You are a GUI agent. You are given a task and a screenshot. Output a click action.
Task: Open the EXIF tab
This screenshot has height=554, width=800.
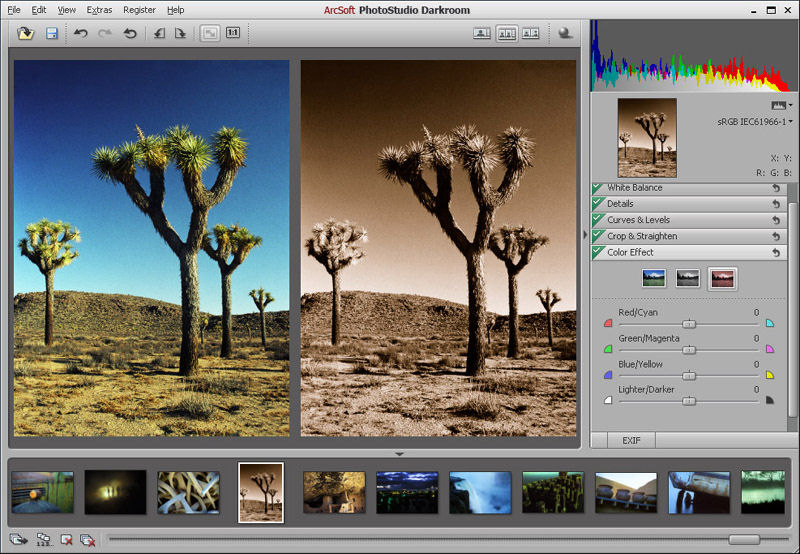click(631, 440)
